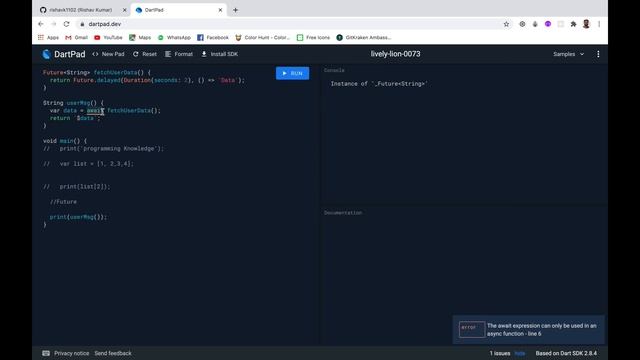Open the Color Hunt bookmark
This screenshot has width=640, height=360.
click(x=262, y=38)
